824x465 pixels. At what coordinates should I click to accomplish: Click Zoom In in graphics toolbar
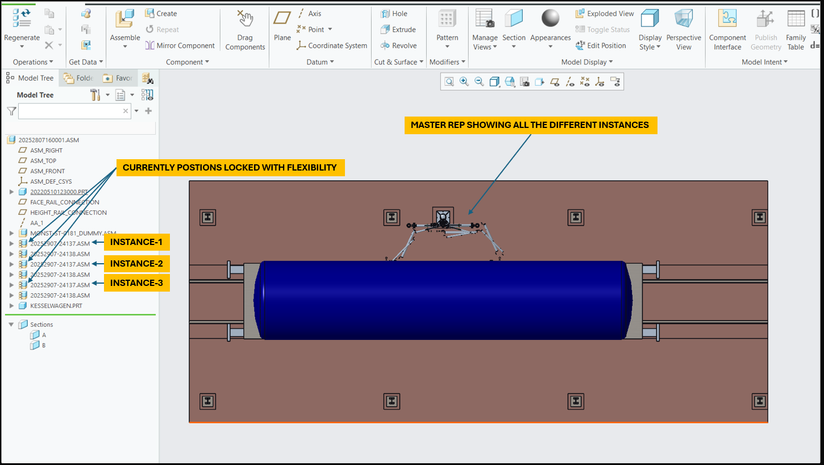[x=464, y=82]
